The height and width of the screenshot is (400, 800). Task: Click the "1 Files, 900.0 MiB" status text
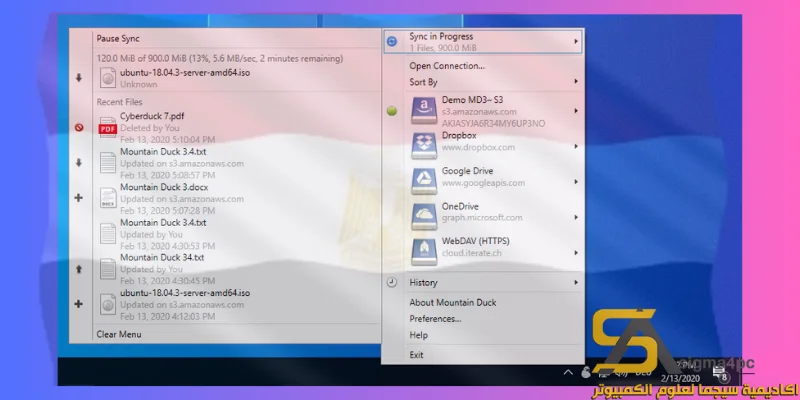pos(443,48)
